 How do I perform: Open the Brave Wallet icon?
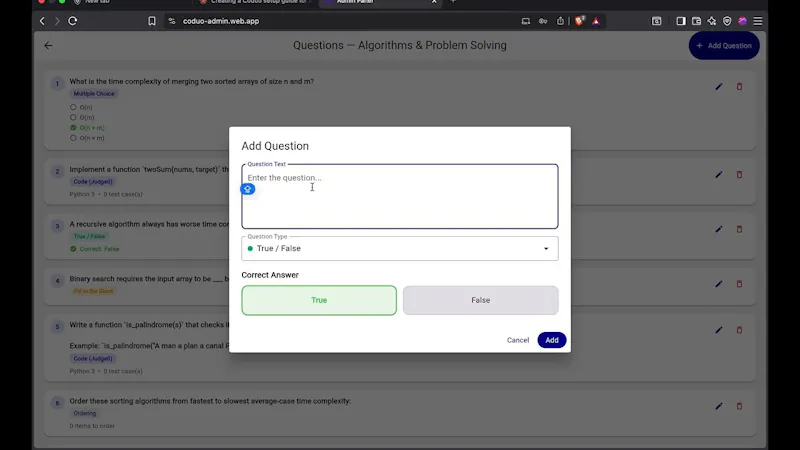click(696, 21)
